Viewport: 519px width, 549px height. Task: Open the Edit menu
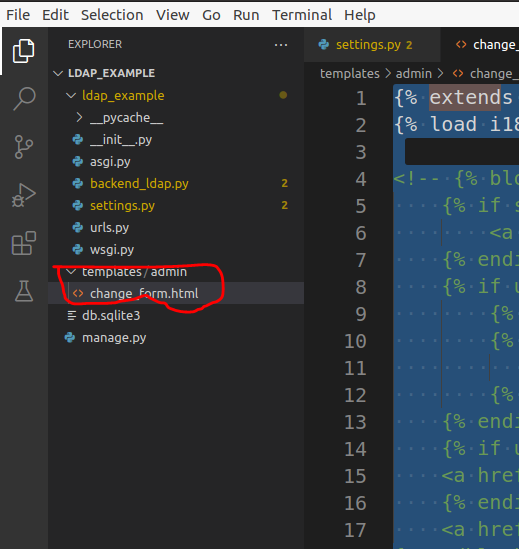pos(55,15)
